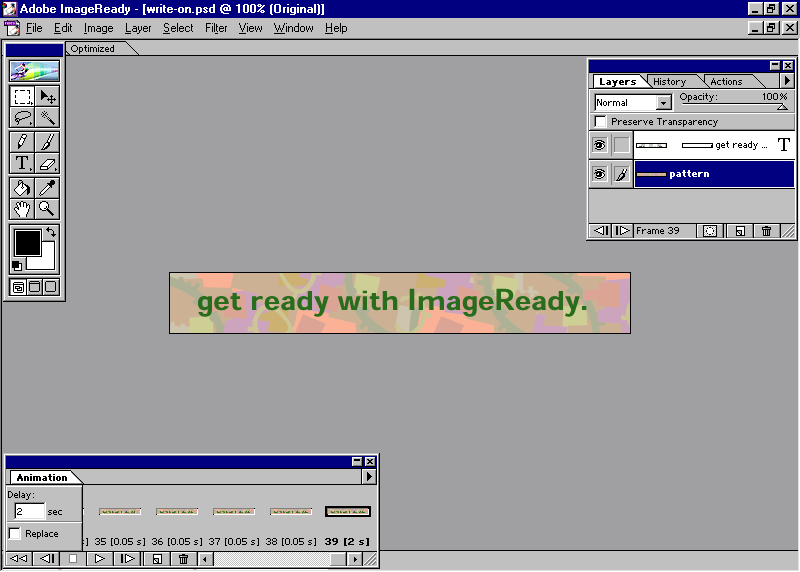
Task: Reset to default colors icon
Action: point(17,265)
